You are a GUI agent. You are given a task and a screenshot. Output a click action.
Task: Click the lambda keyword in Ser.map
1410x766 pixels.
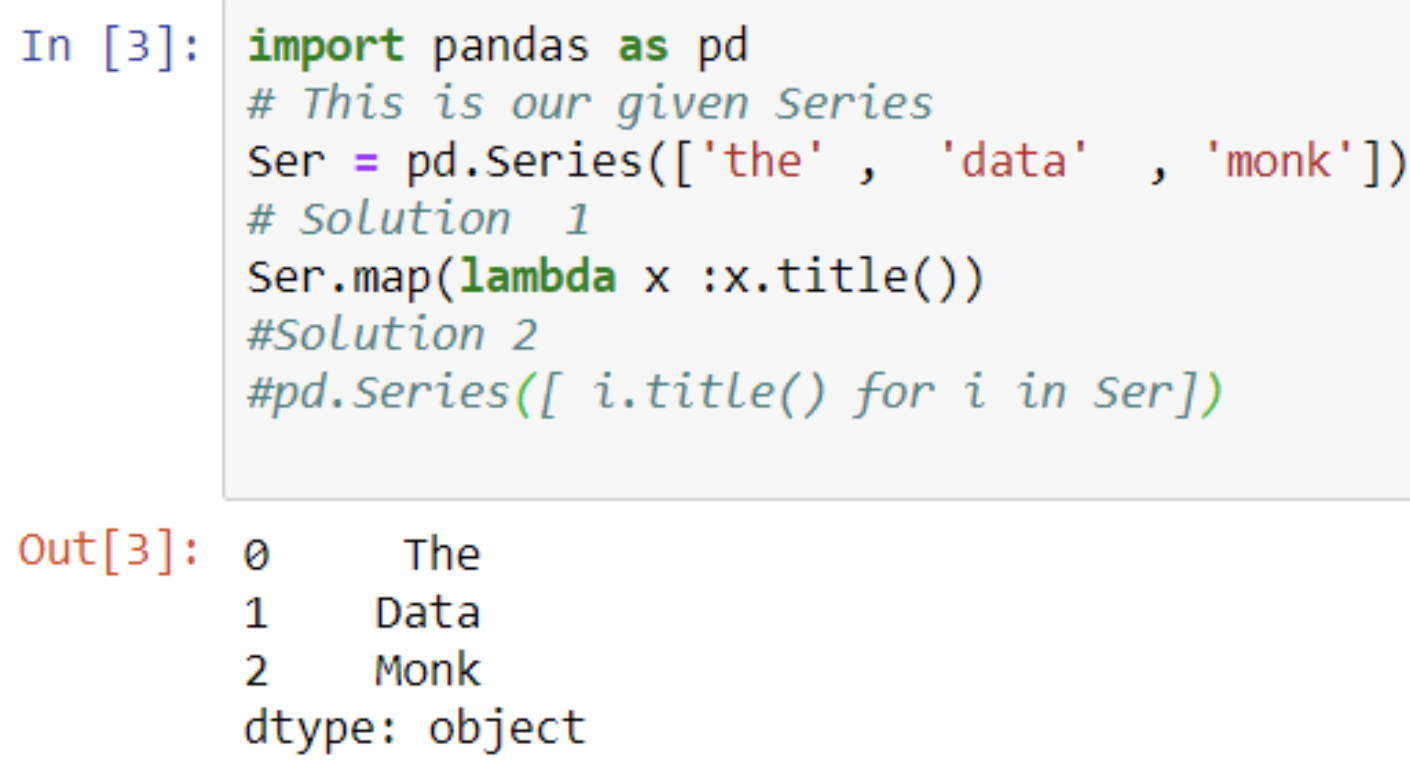(x=537, y=276)
